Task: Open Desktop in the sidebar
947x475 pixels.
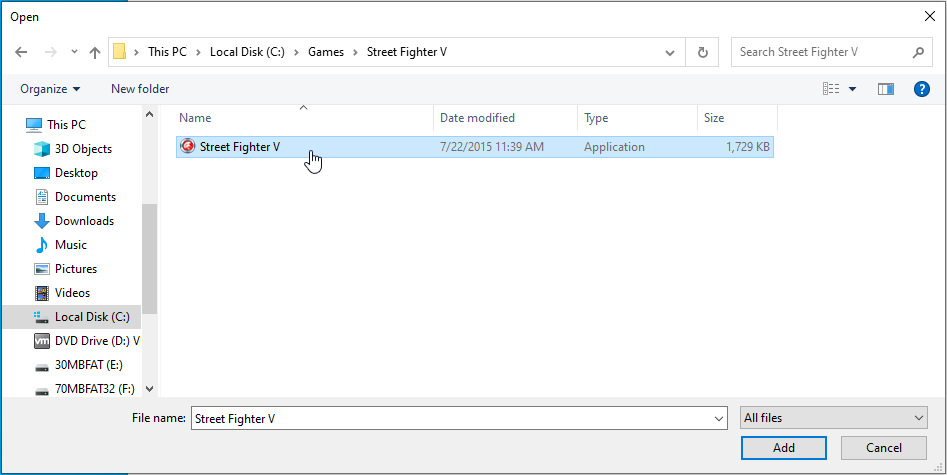Action: 76,173
